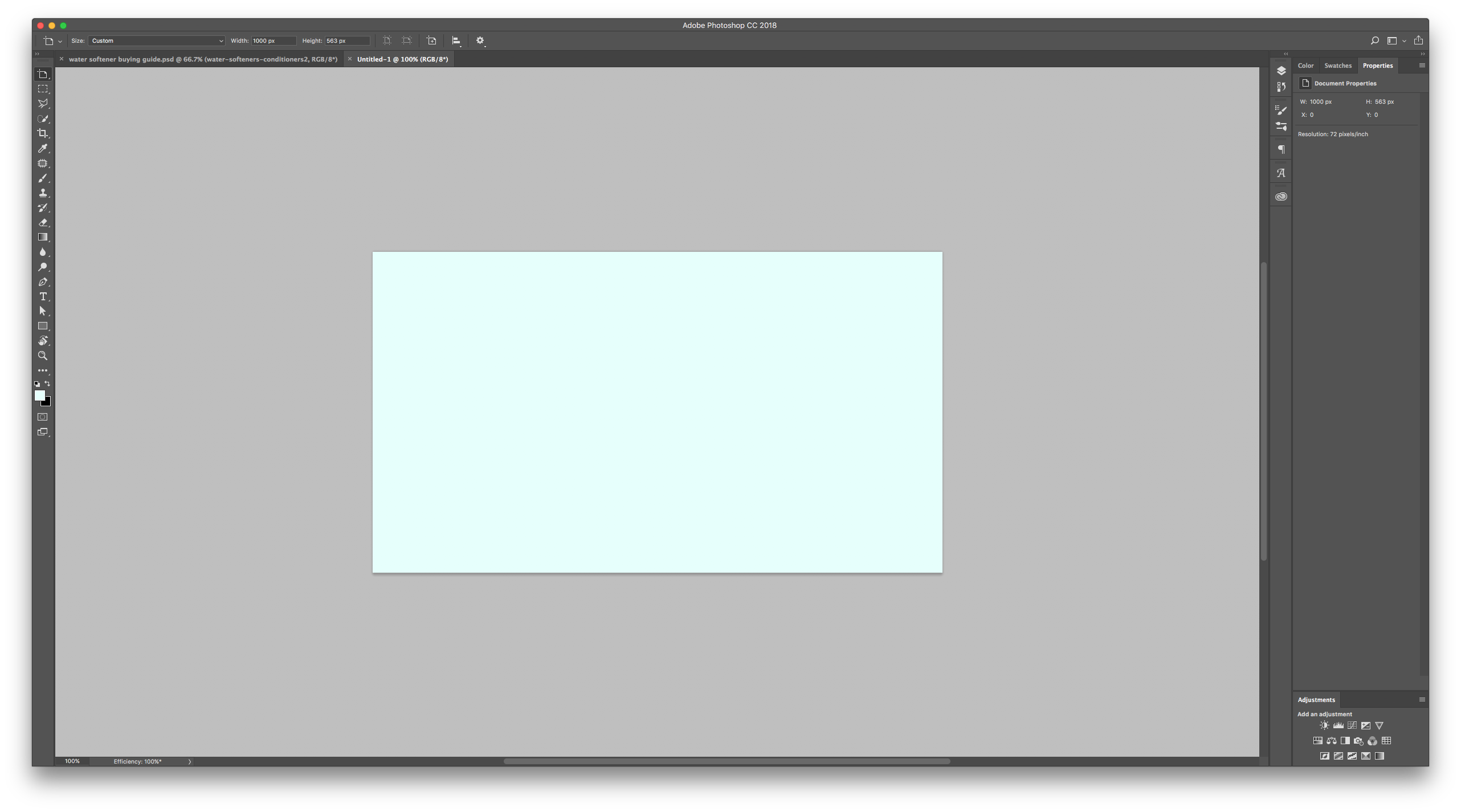Swap foreground and background colors

click(x=48, y=383)
